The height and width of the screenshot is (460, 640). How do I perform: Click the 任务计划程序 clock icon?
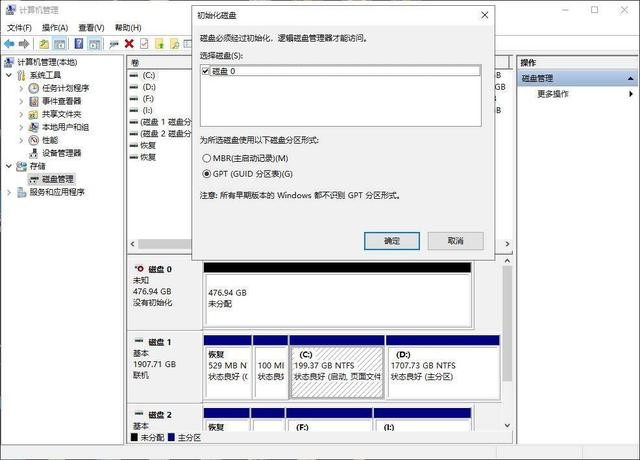point(33,88)
